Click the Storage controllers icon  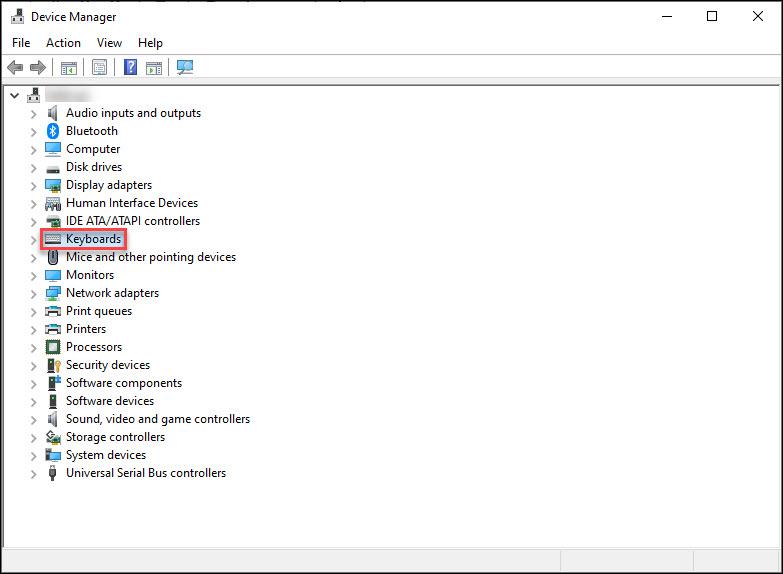pyautogui.click(x=53, y=437)
